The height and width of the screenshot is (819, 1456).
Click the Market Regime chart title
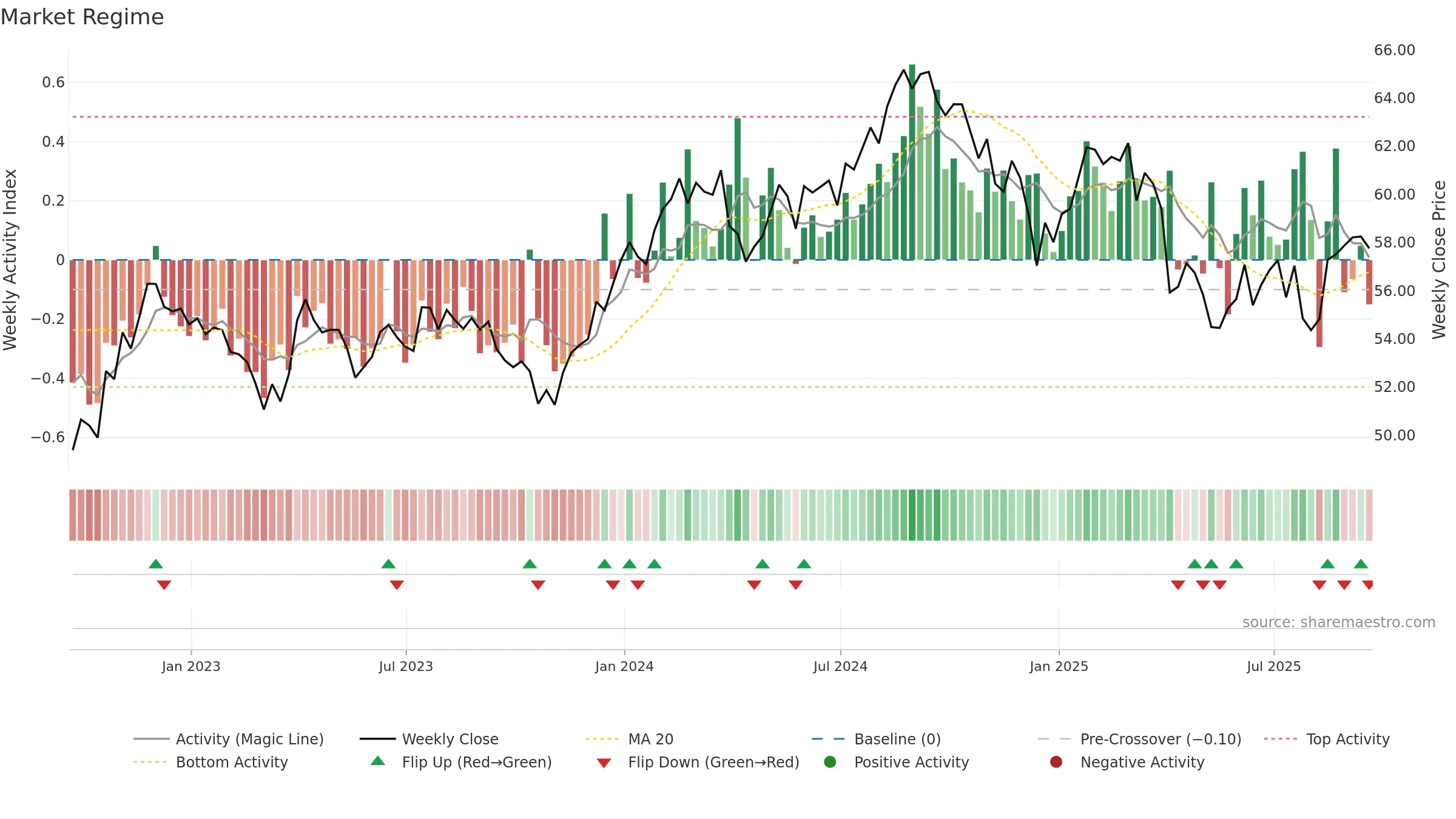coord(82,17)
